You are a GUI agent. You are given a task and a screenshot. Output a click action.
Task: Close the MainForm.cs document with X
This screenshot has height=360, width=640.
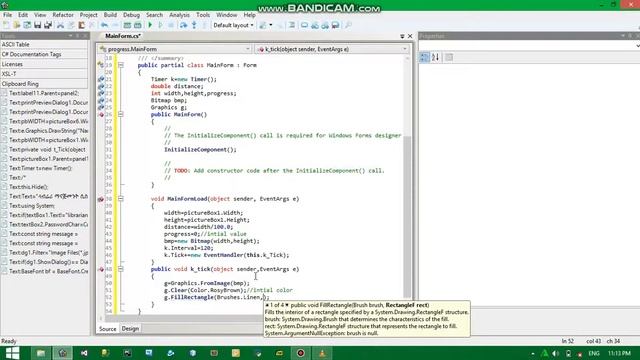(x=410, y=36)
